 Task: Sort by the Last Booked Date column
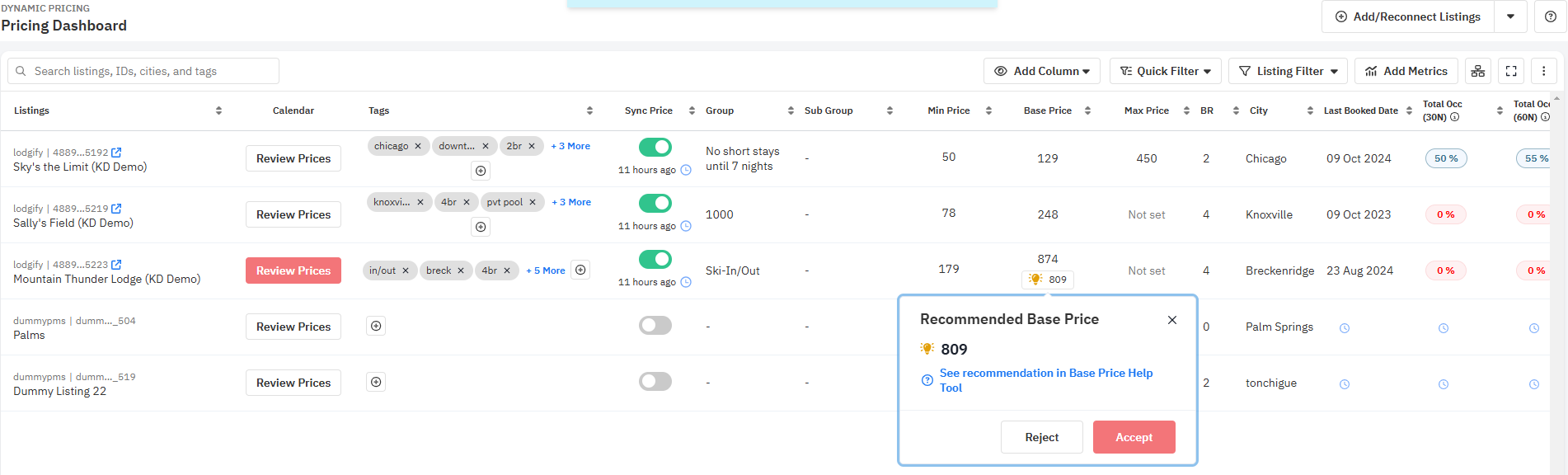1360,111
